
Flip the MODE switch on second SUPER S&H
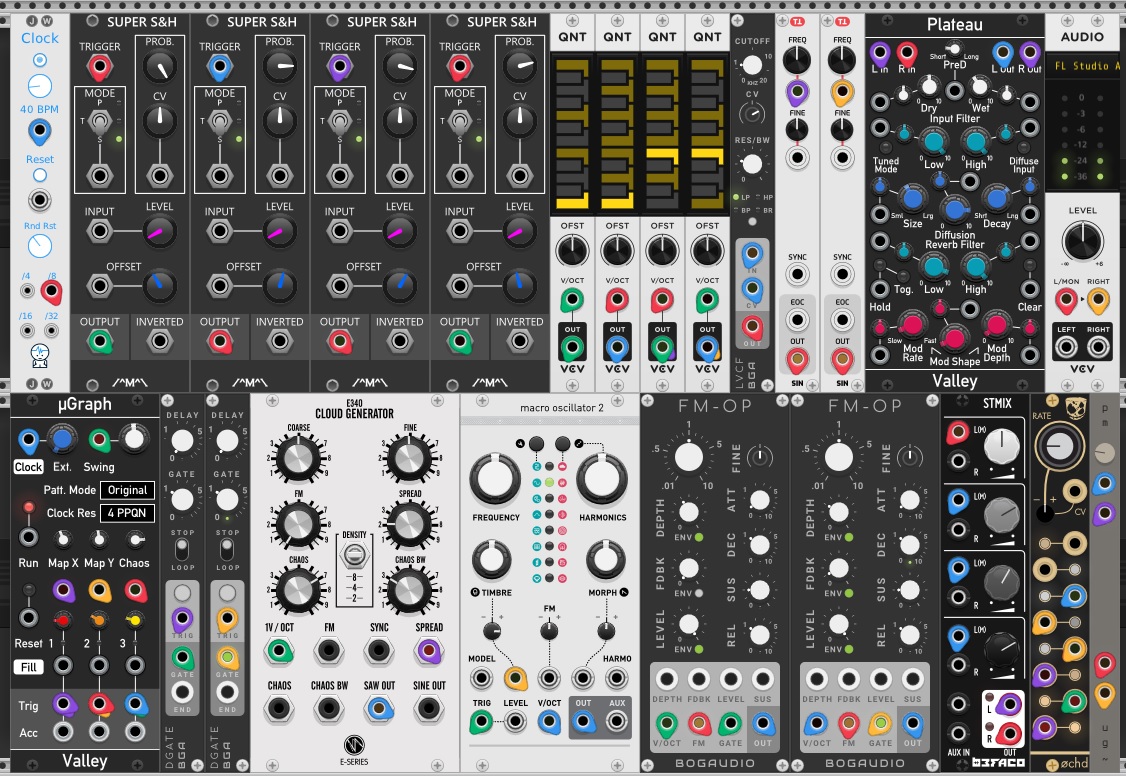pyautogui.click(x=220, y=122)
